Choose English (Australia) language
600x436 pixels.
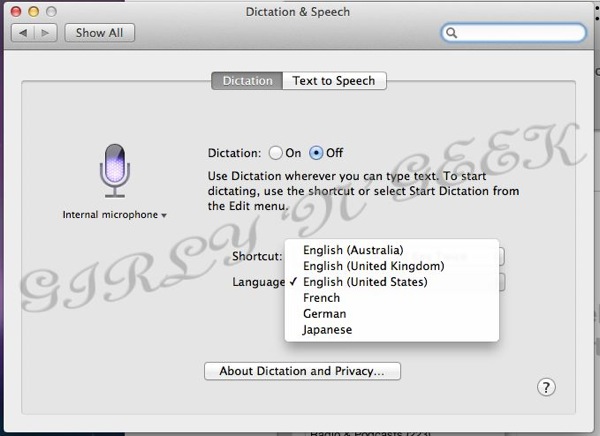click(x=392, y=250)
